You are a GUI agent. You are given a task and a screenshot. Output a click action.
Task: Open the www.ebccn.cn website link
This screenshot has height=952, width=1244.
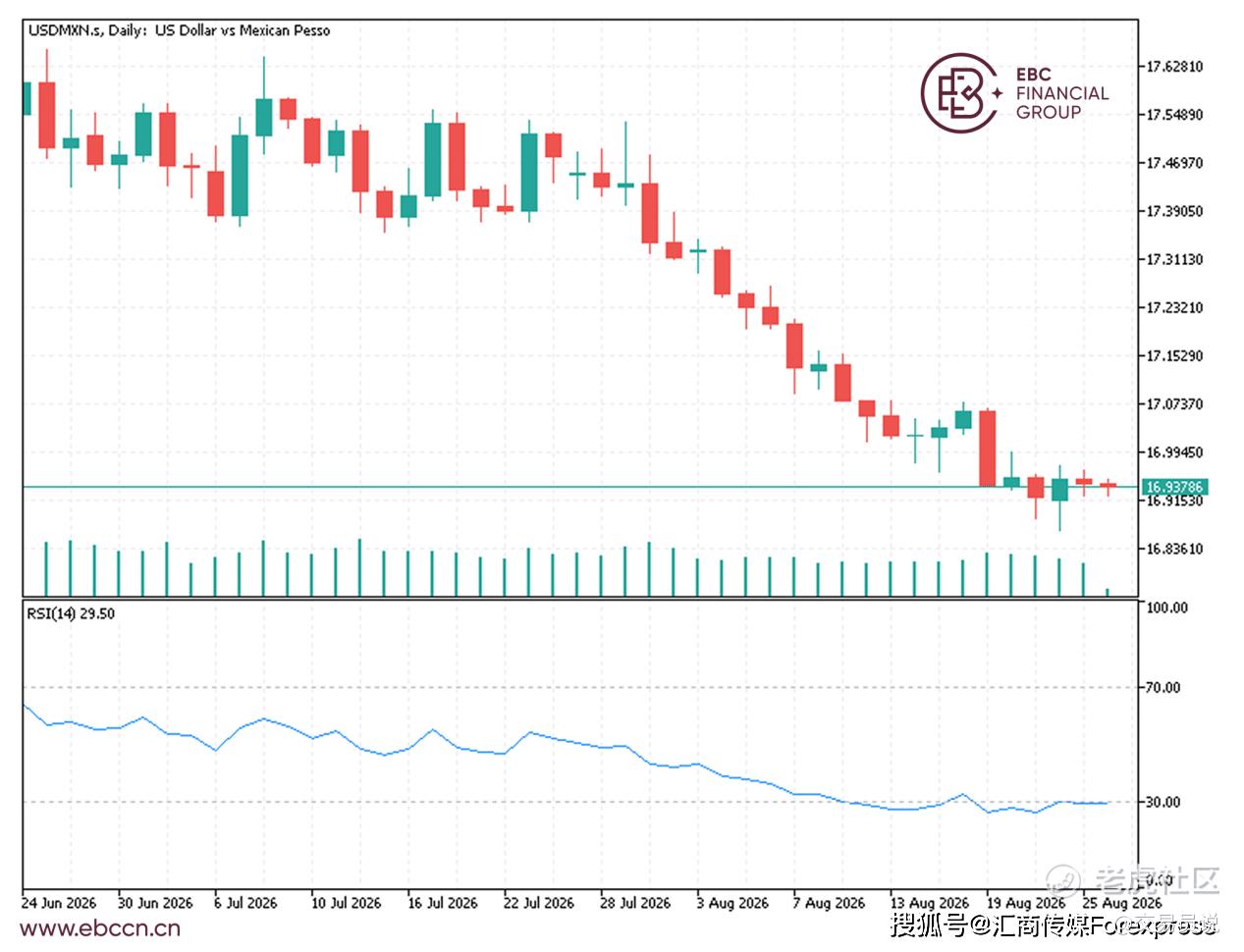(x=100, y=928)
